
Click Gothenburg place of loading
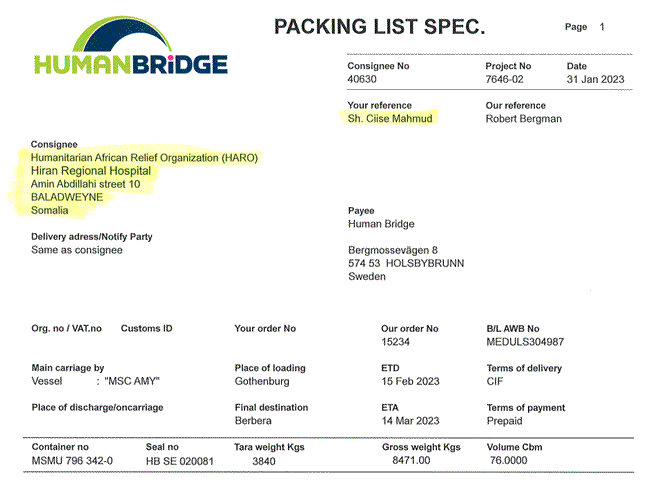click(262, 382)
